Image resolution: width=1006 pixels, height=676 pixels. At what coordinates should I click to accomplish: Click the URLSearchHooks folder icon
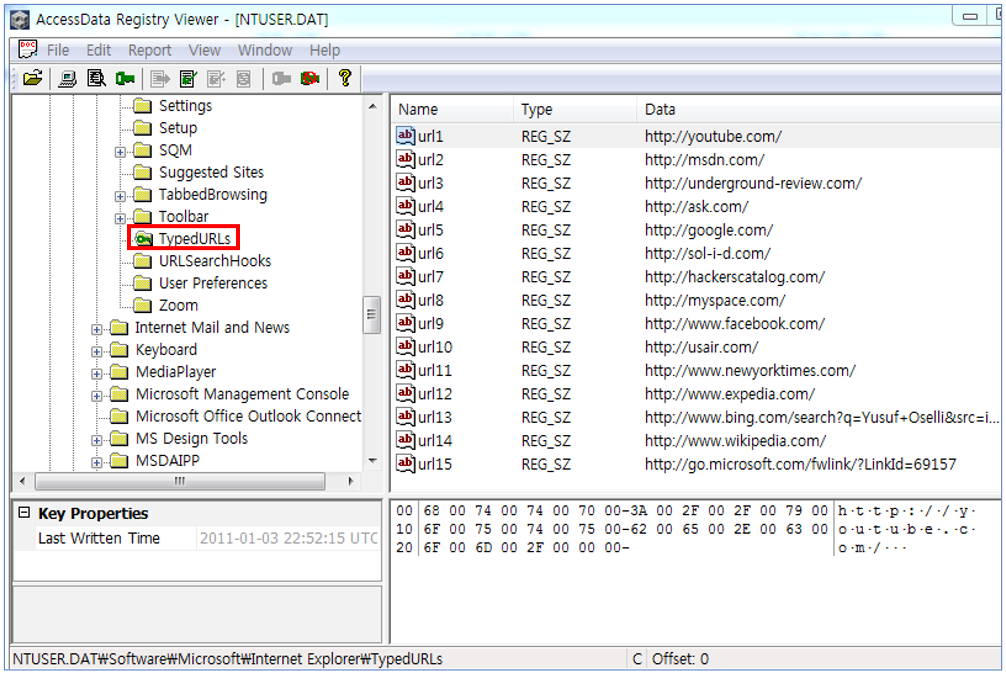[142, 260]
